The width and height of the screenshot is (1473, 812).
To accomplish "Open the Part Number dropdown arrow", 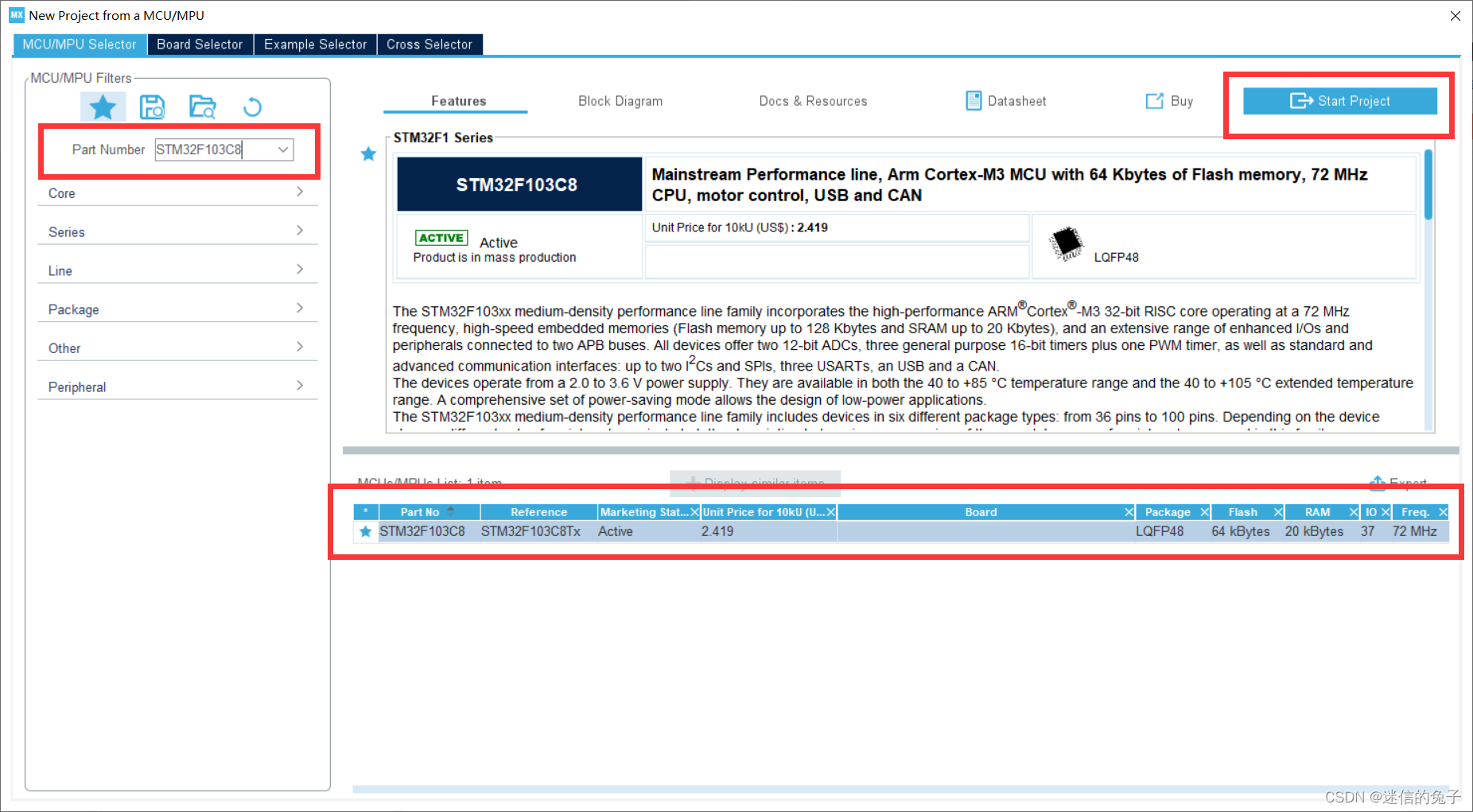I will 282,150.
